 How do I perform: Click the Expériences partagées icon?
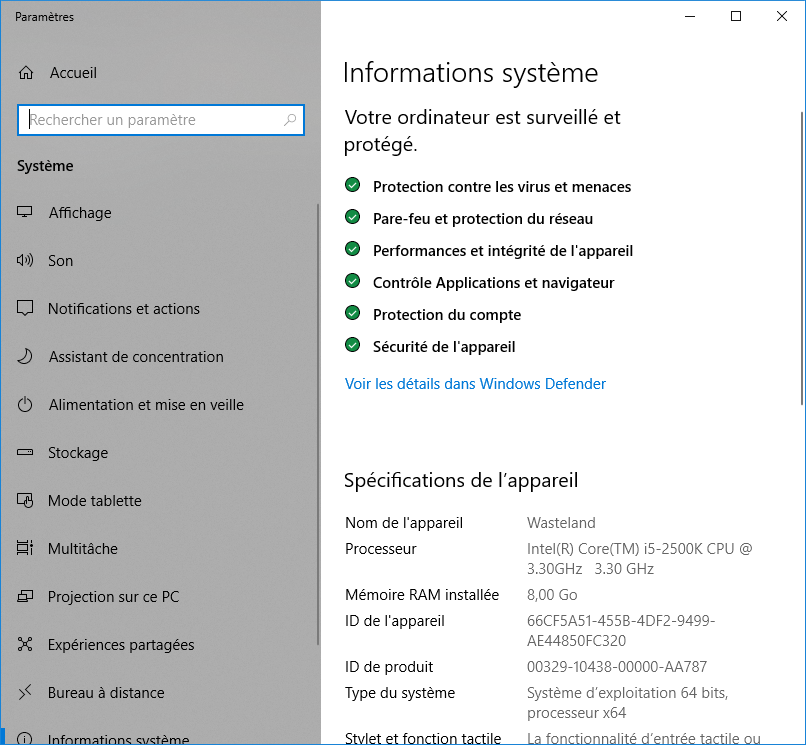coord(25,644)
